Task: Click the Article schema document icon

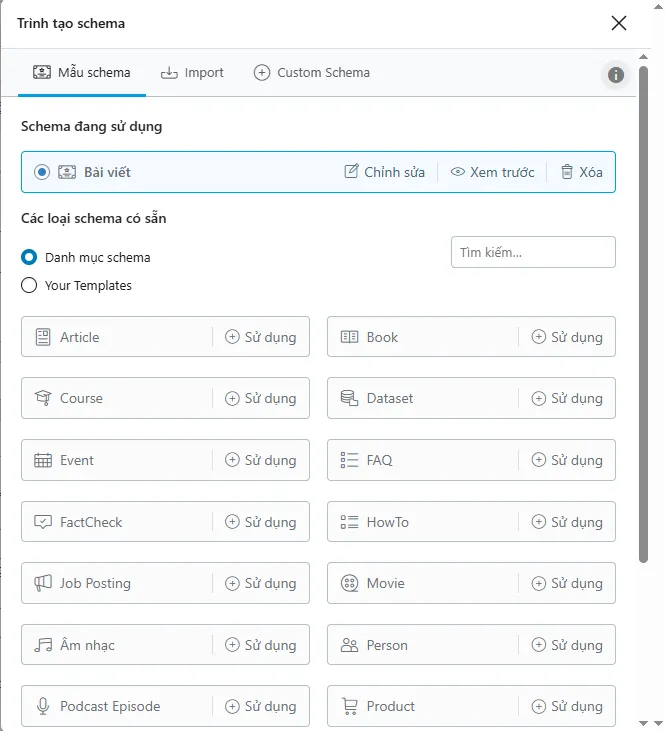Action: (43, 337)
